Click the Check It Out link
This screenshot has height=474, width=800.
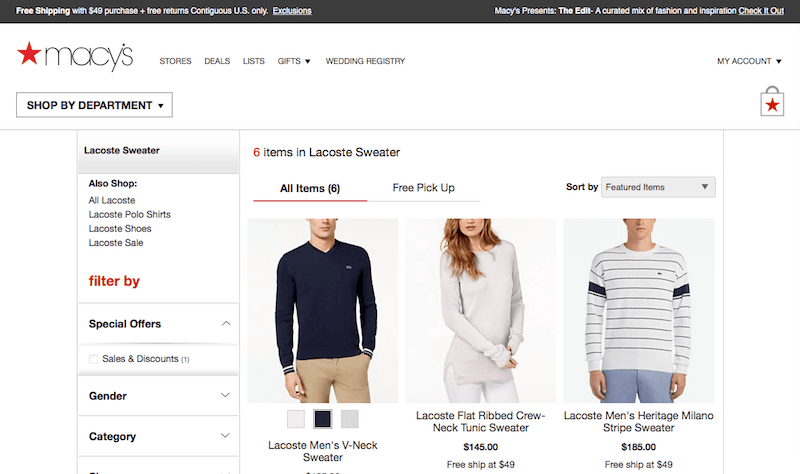coord(761,11)
